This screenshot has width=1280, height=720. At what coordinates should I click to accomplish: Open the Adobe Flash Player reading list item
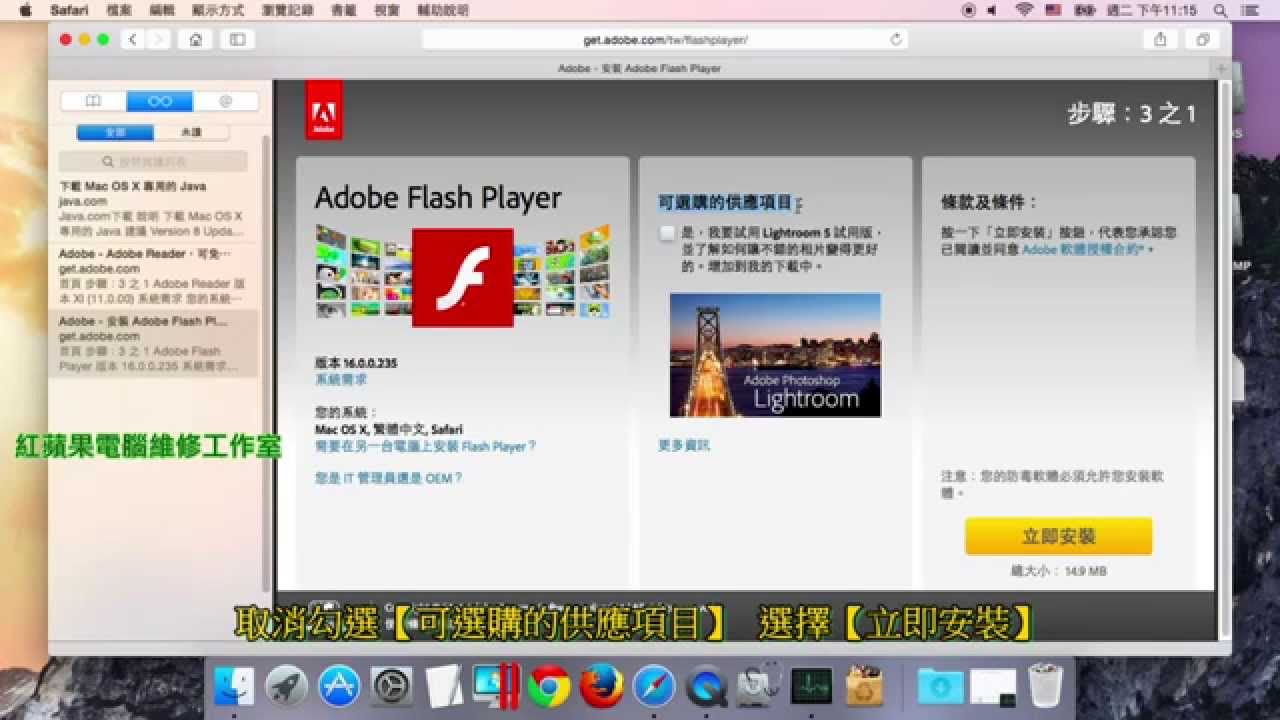(153, 344)
